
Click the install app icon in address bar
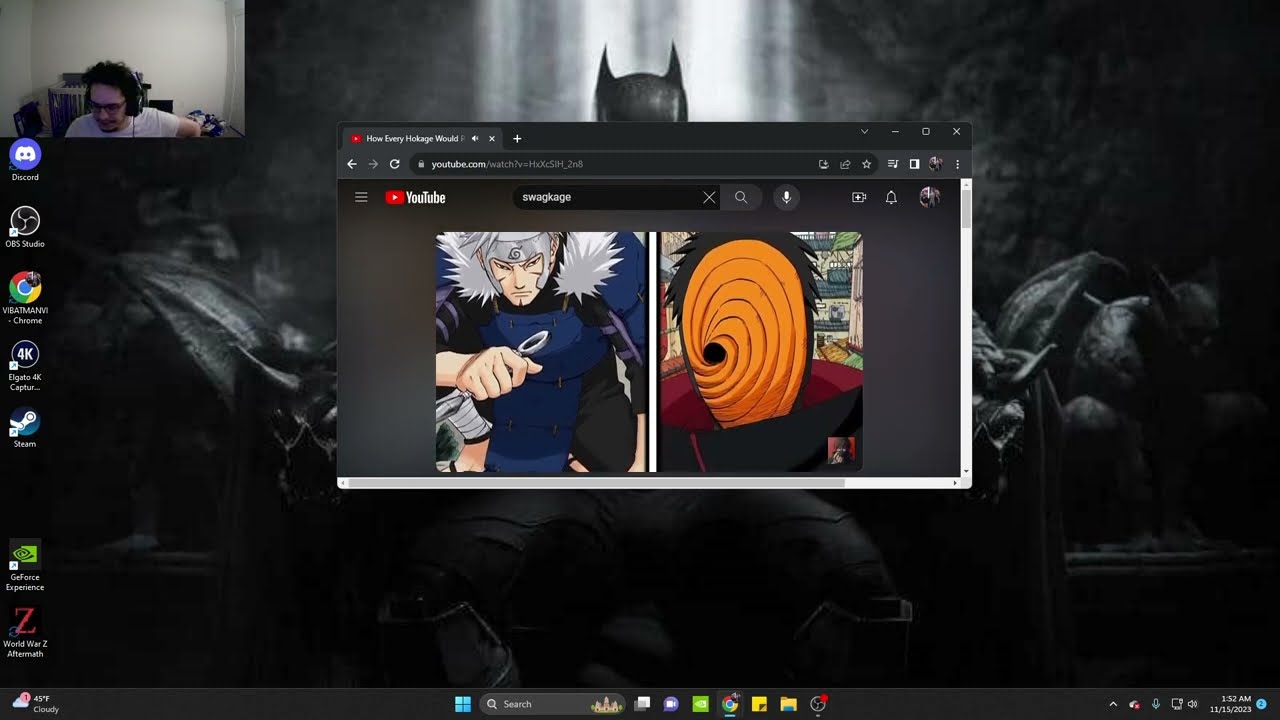(x=823, y=164)
